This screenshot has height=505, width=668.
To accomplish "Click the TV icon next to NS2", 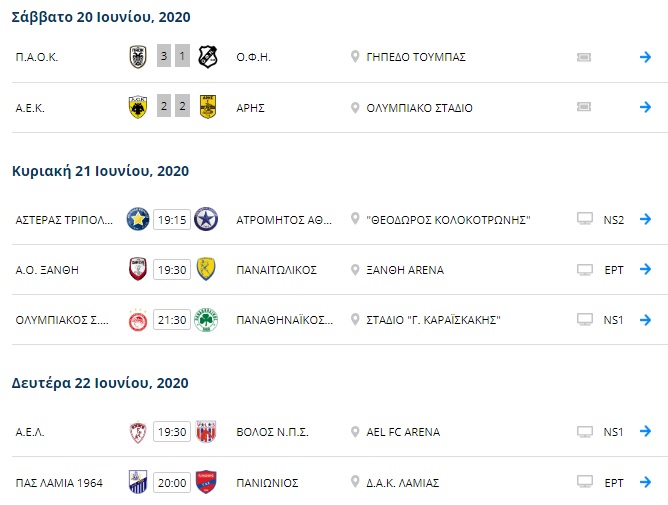I will (x=584, y=219).
